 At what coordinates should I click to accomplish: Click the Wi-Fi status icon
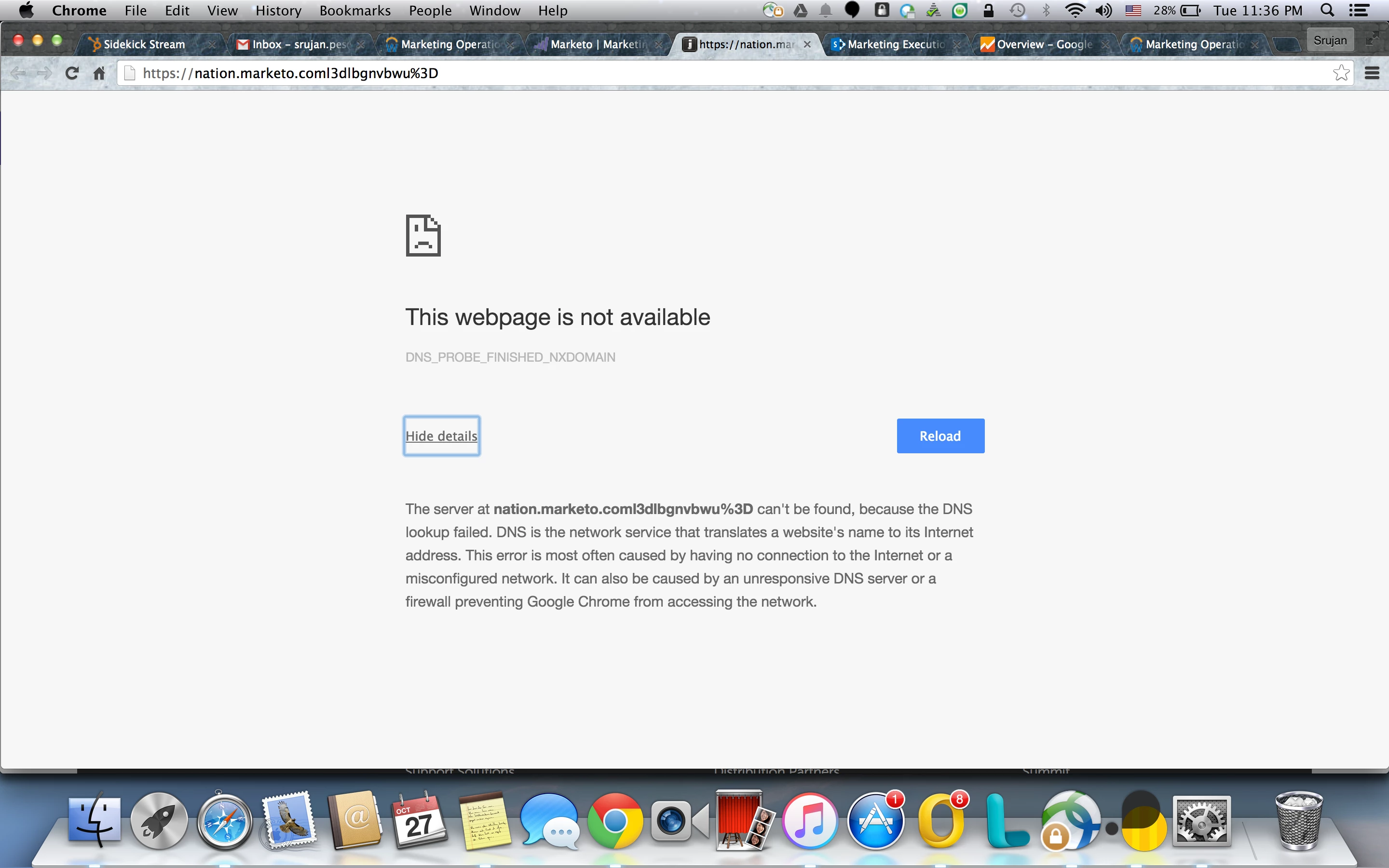[x=1075, y=10]
